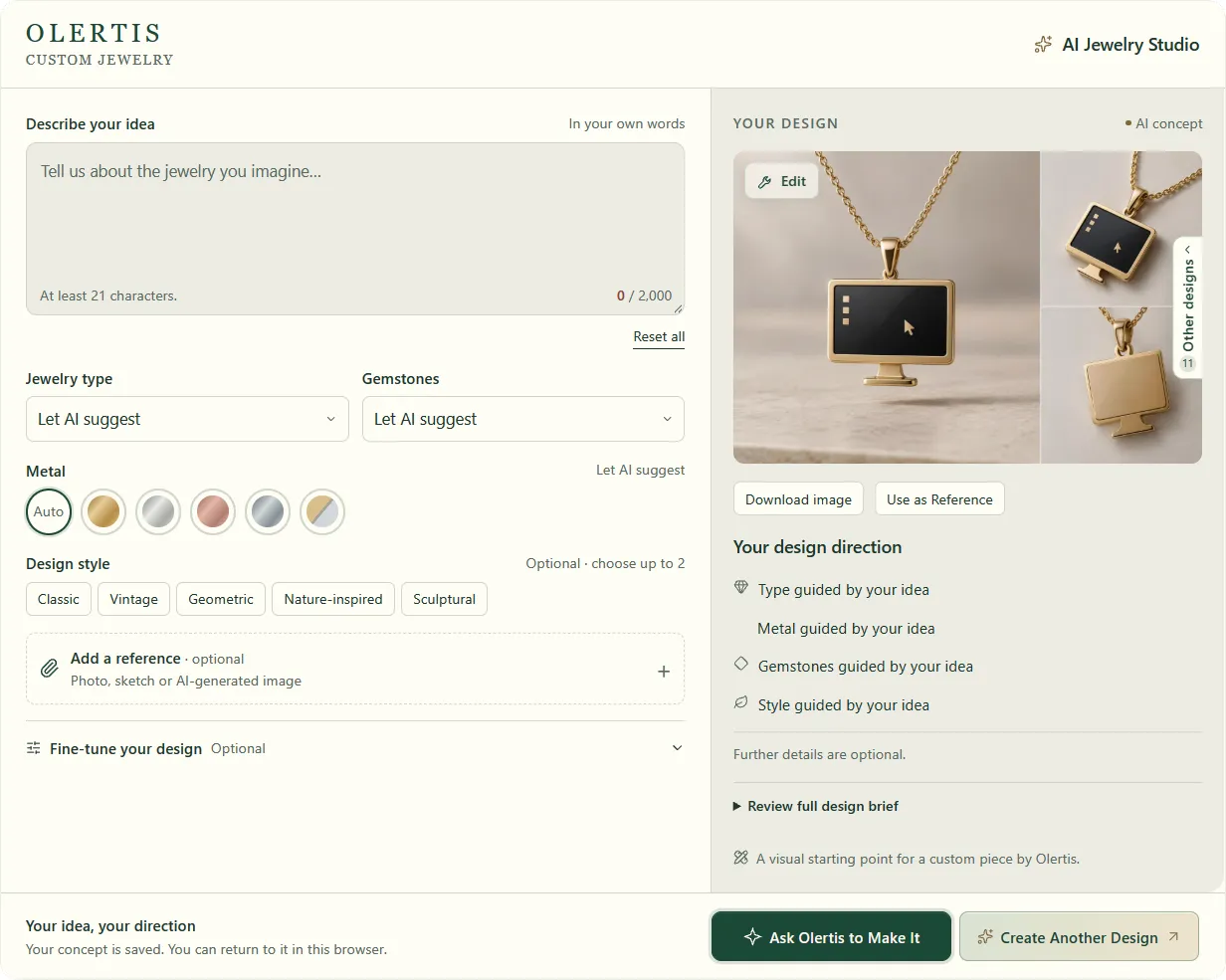Click the 11 count badge on Other designs
Screen dimensions: 1226x980
1187,364
